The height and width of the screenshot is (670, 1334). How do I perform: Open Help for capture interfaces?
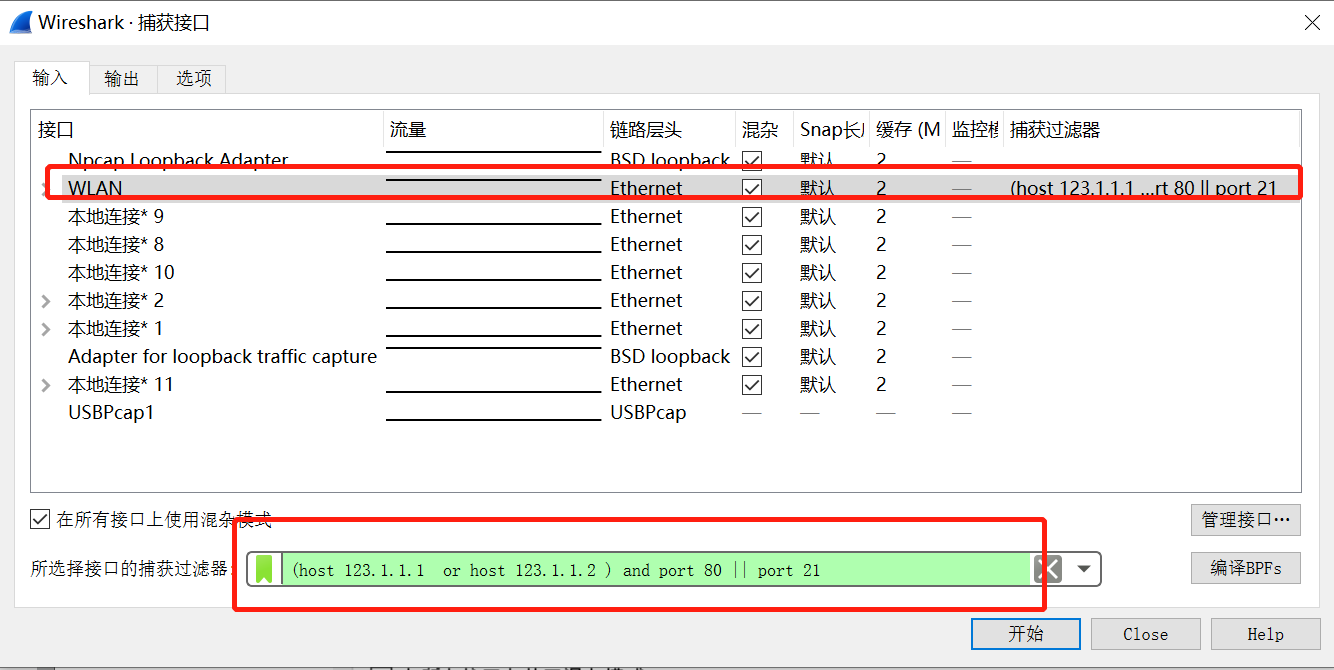coord(1265,633)
